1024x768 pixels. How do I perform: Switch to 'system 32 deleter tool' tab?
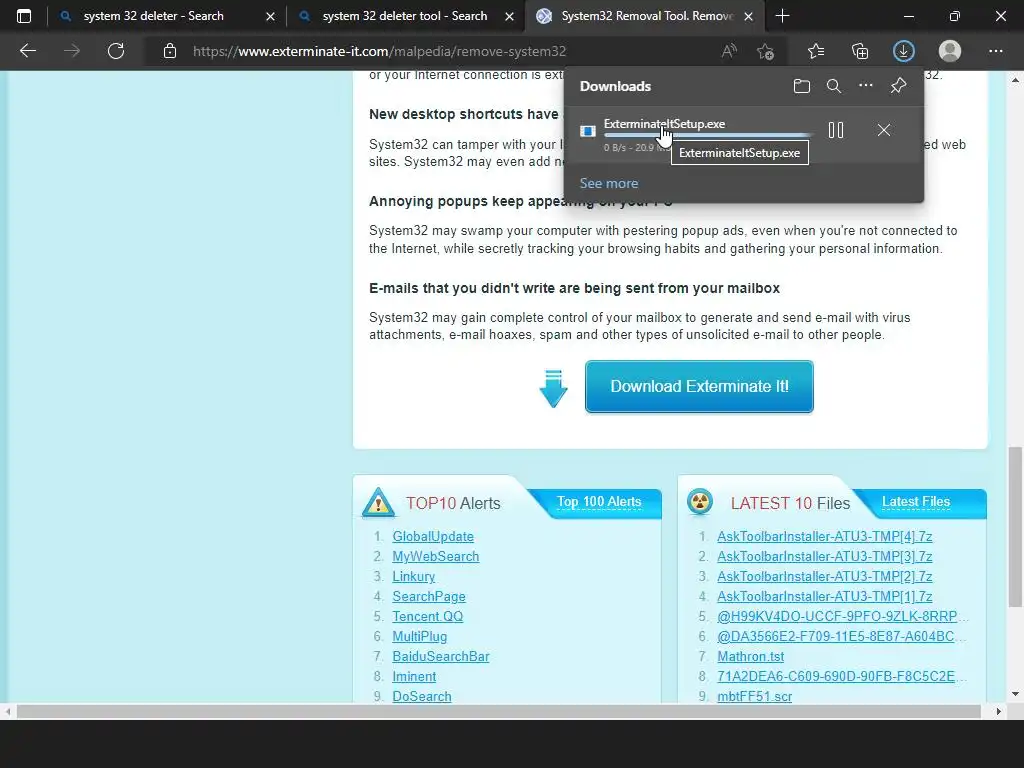[x=405, y=16]
